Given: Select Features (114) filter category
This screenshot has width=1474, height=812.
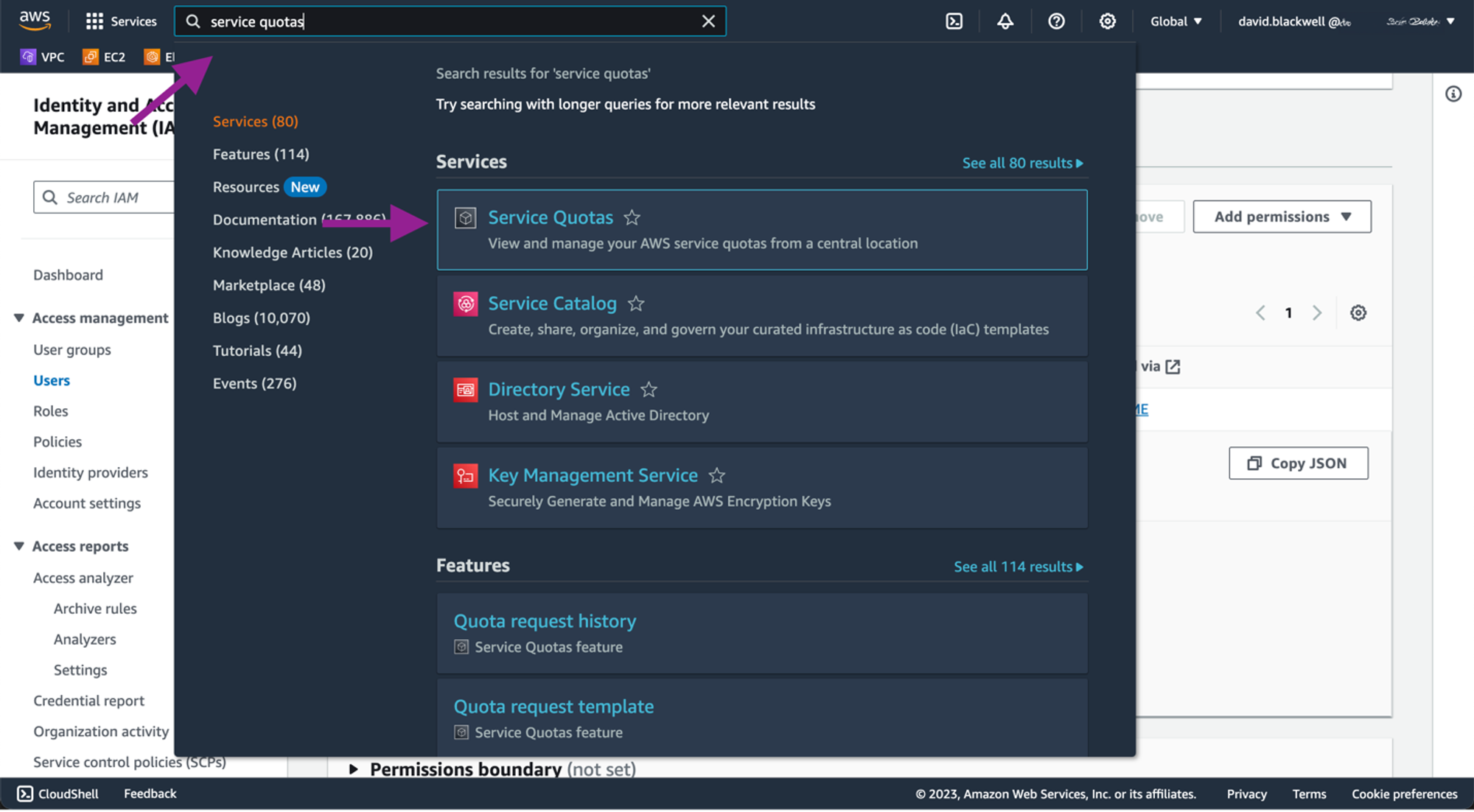Looking at the screenshot, I should 261,154.
